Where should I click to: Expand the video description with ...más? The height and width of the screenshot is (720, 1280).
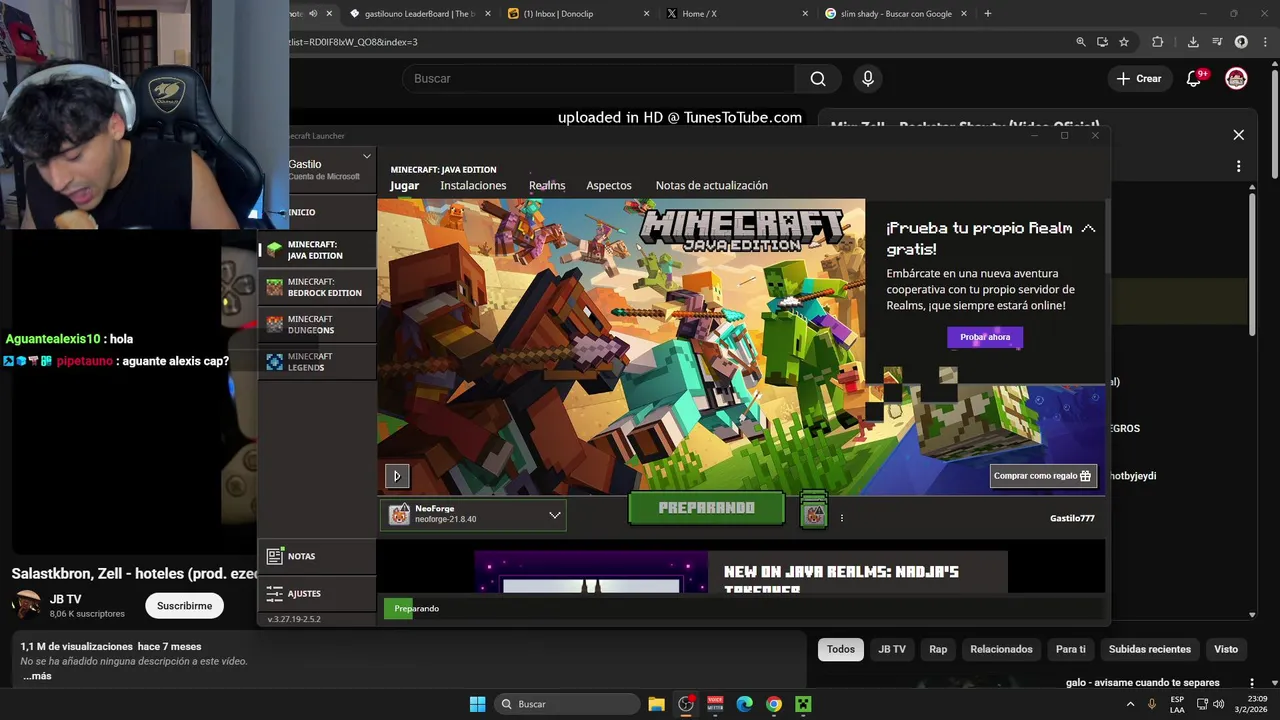coord(37,676)
